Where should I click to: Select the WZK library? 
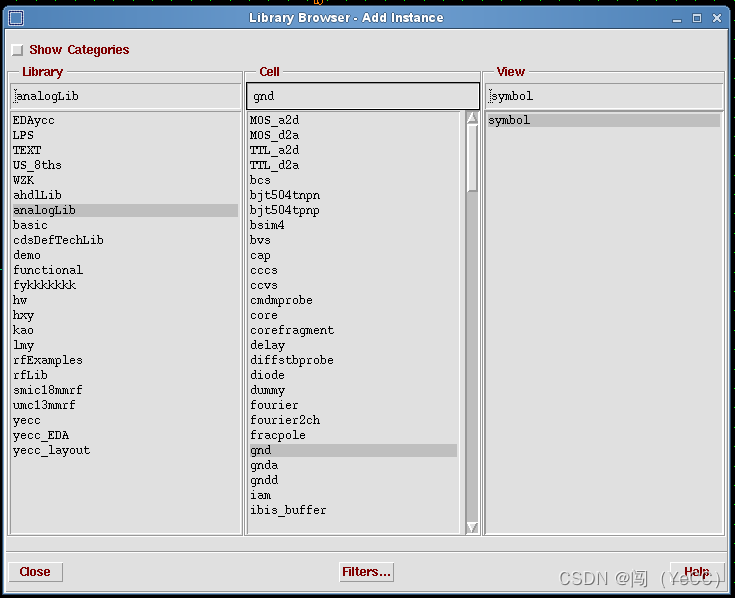pos(23,180)
